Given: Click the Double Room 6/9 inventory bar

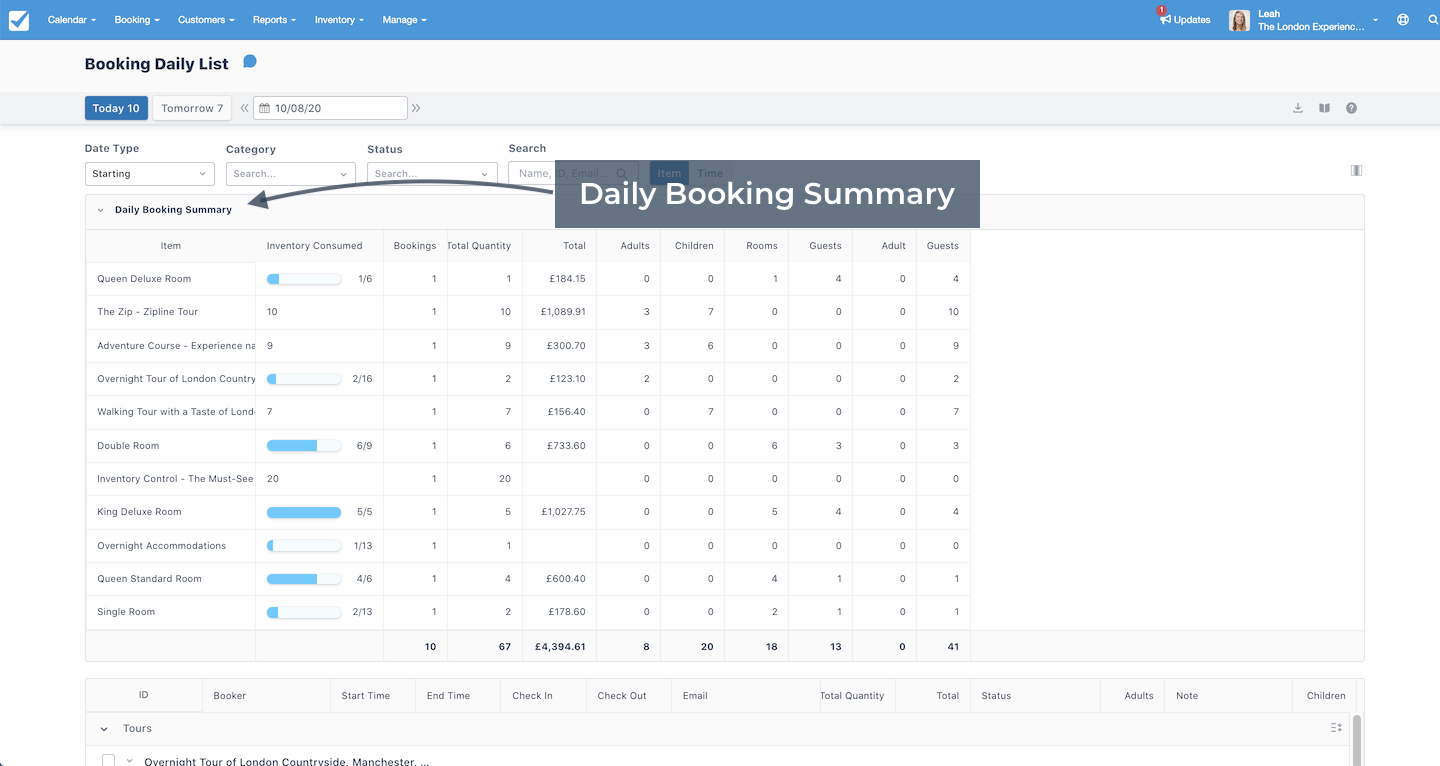Looking at the screenshot, I should click(x=304, y=446).
